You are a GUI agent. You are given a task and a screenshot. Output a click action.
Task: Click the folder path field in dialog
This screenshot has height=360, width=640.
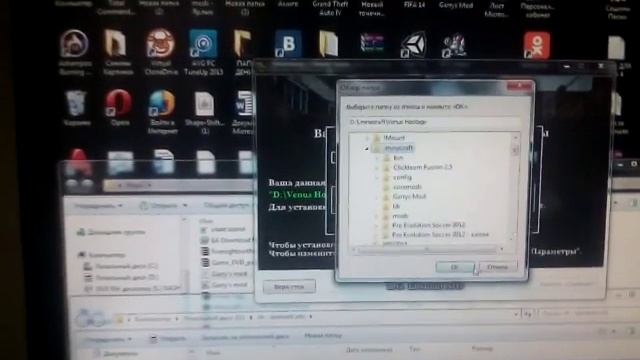[x=434, y=122]
